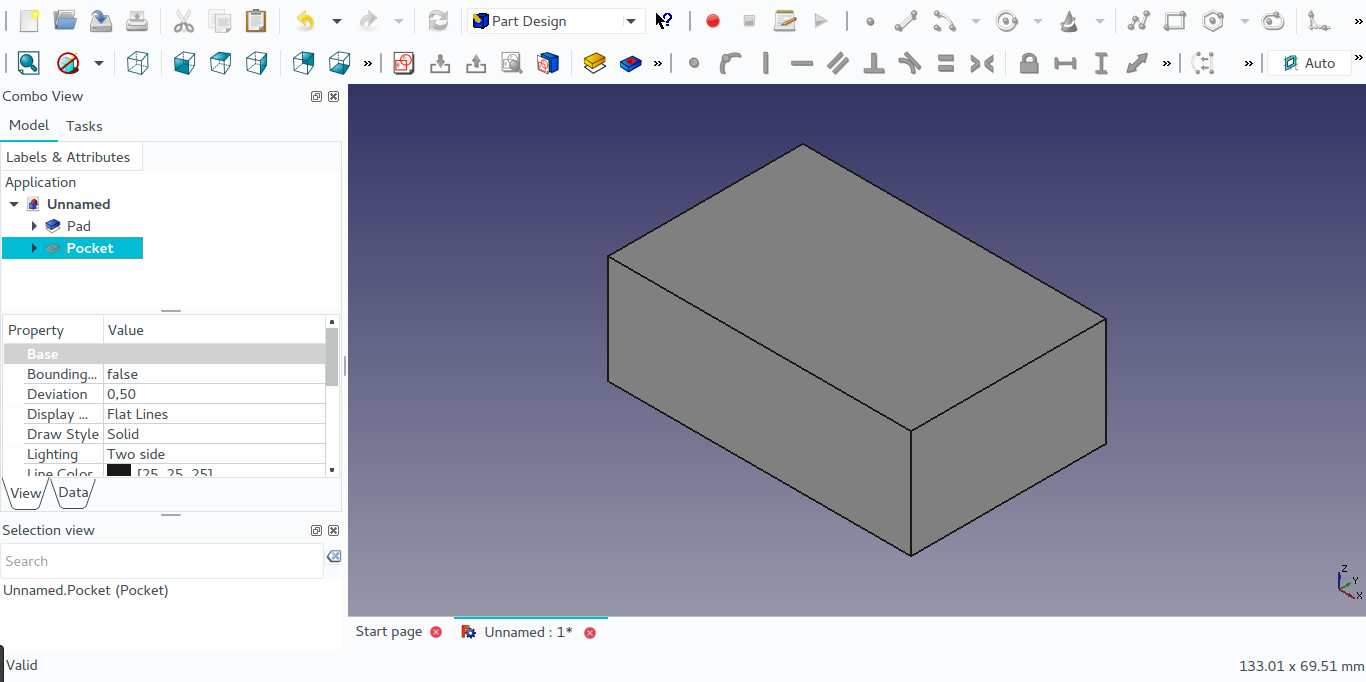Apply a block constraint

pyautogui.click(x=1028, y=63)
